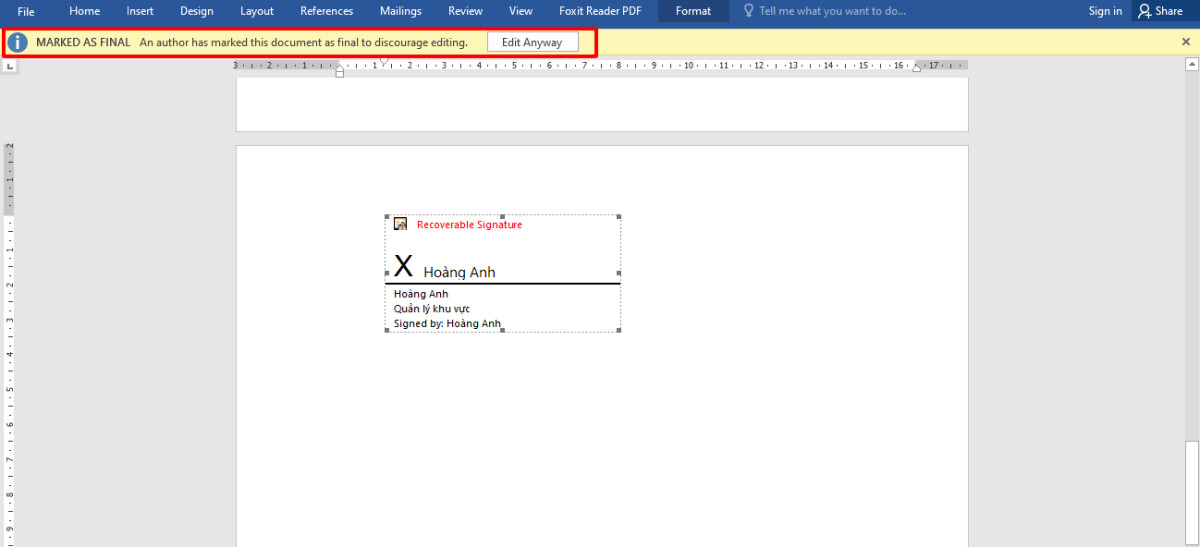
Task: Select the Format contextual tab
Action: [693, 11]
